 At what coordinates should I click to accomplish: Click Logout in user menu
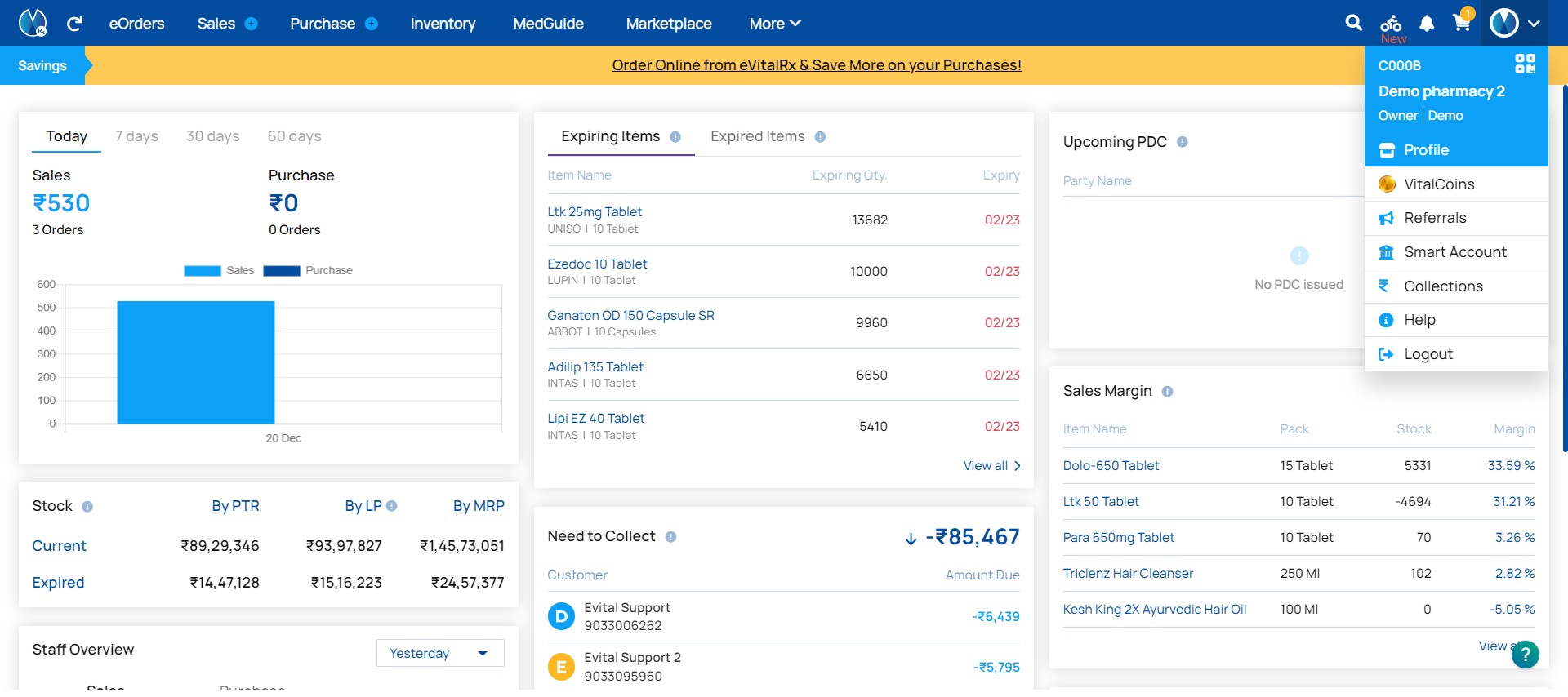pos(1456,354)
